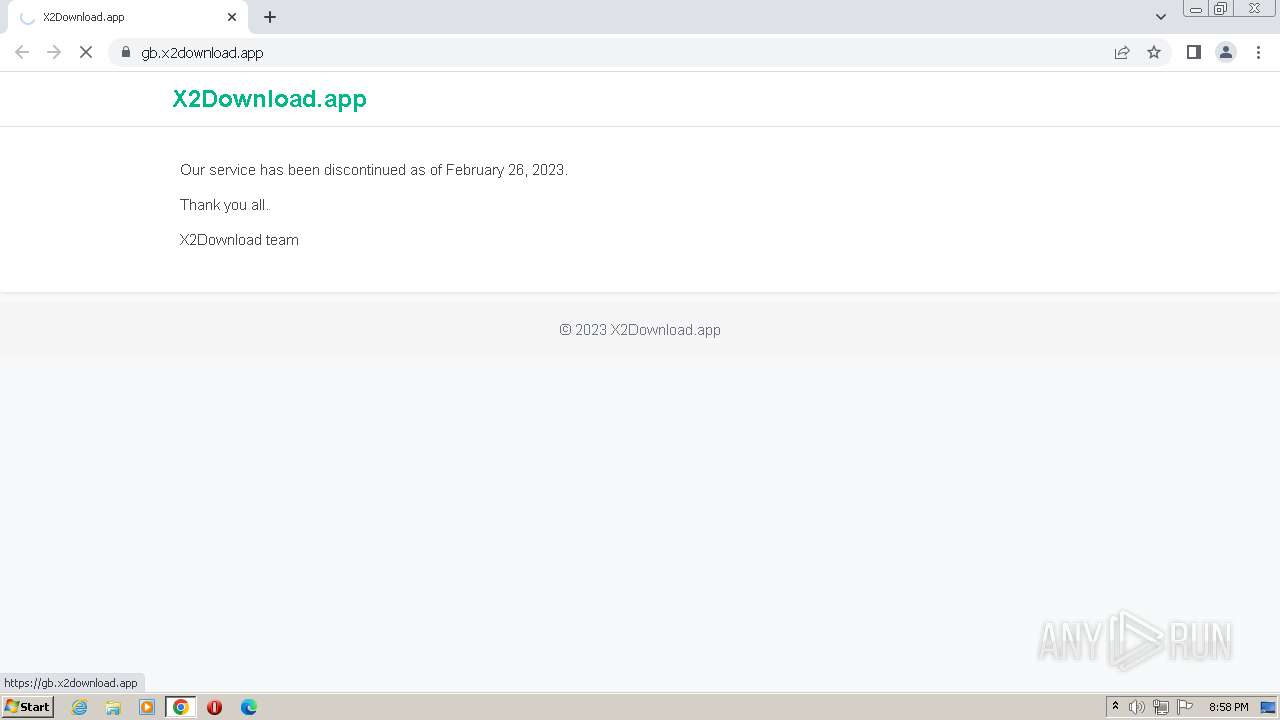Screen dimensions: 1280x720
Task: Open a new tab with the plus button
Action: click(270, 17)
